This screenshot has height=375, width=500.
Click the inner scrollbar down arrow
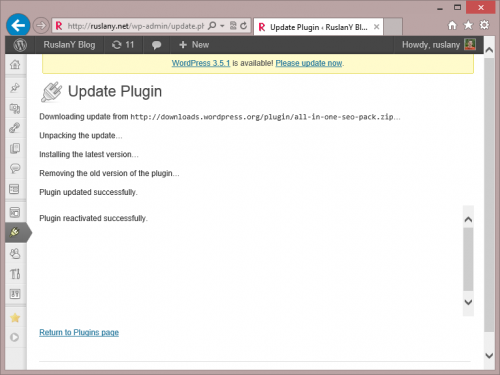point(468,302)
